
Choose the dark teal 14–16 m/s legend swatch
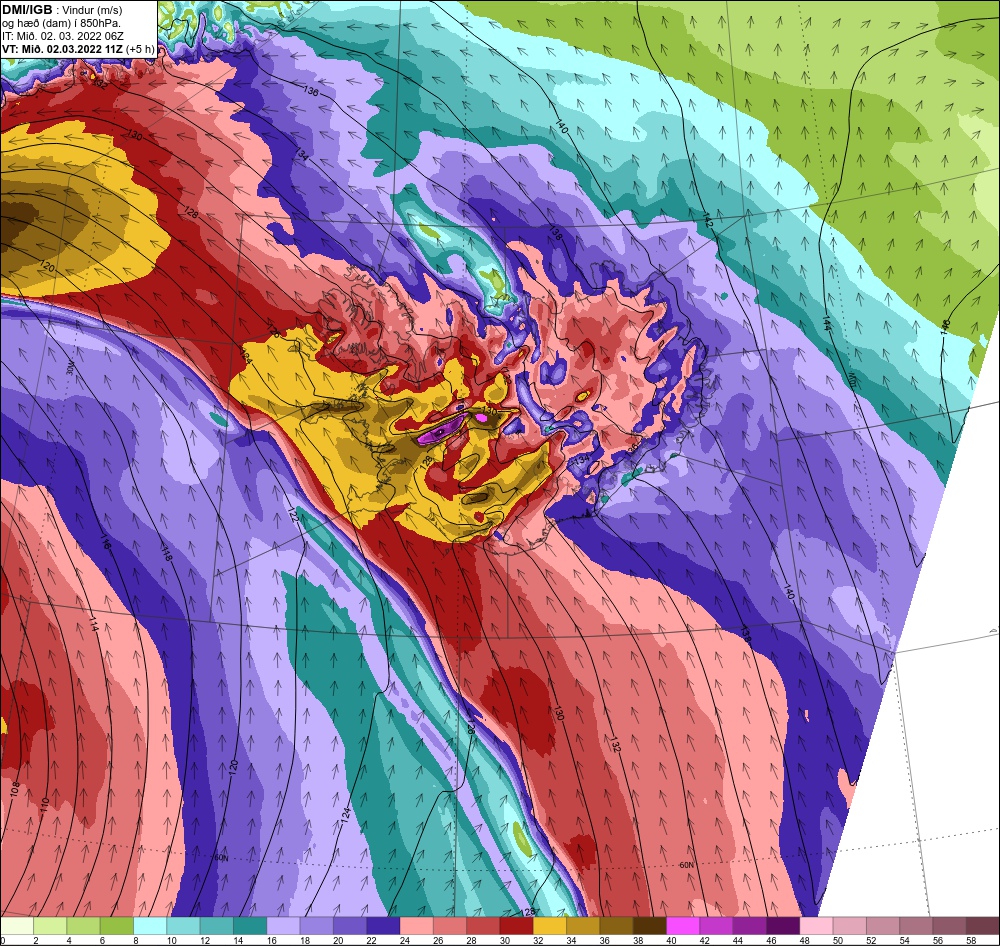(x=250, y=926)
